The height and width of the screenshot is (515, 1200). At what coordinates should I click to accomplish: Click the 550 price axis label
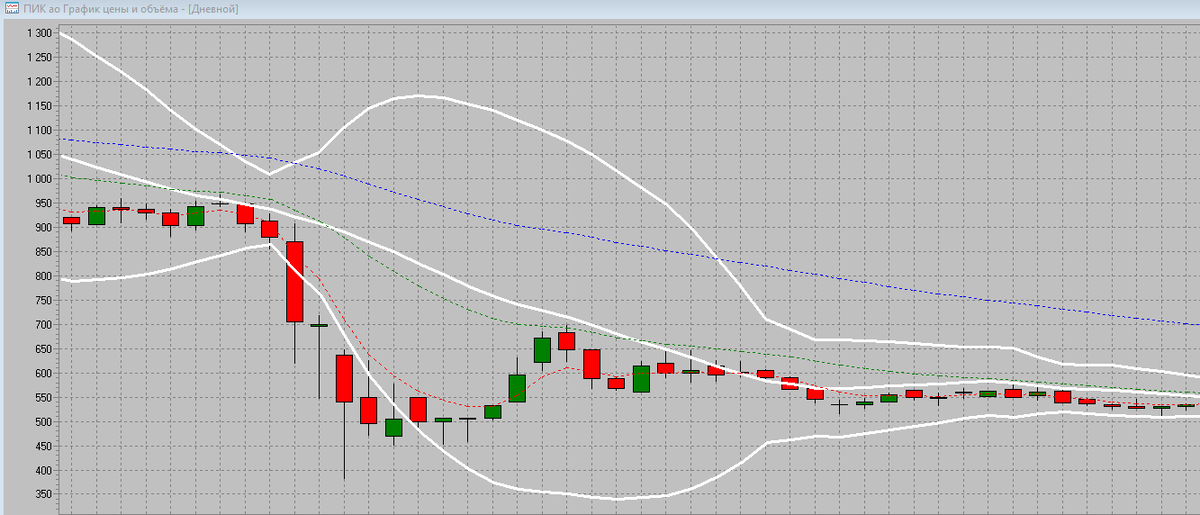pos(42,398)
